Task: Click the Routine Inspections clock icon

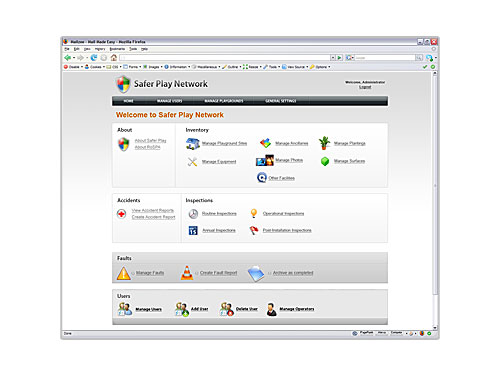Action: (x=193, y=214)
